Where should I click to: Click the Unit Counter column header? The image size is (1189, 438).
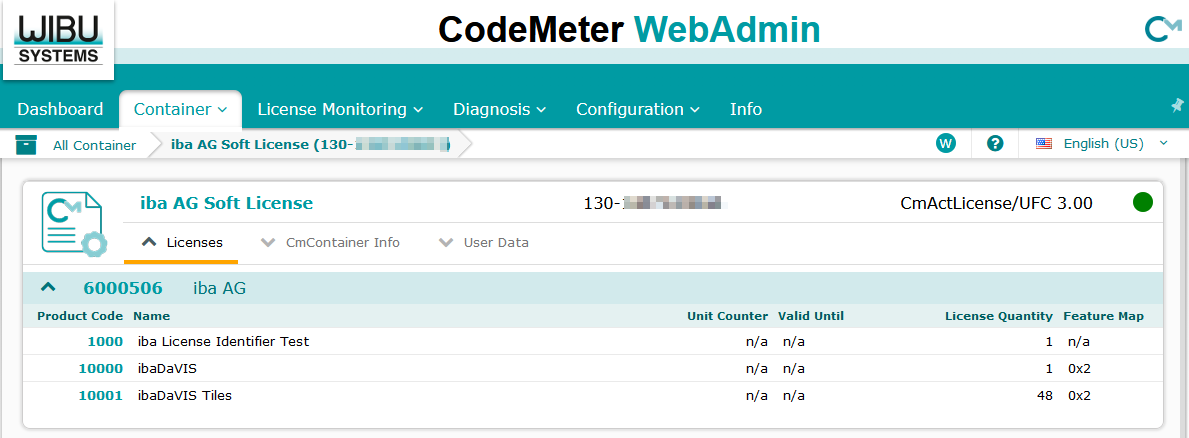pyautogui.click(x=728, y=316)
